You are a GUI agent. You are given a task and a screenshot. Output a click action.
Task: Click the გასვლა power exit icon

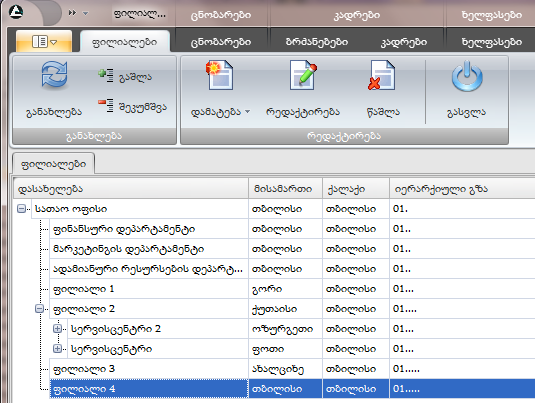[467, 76]
